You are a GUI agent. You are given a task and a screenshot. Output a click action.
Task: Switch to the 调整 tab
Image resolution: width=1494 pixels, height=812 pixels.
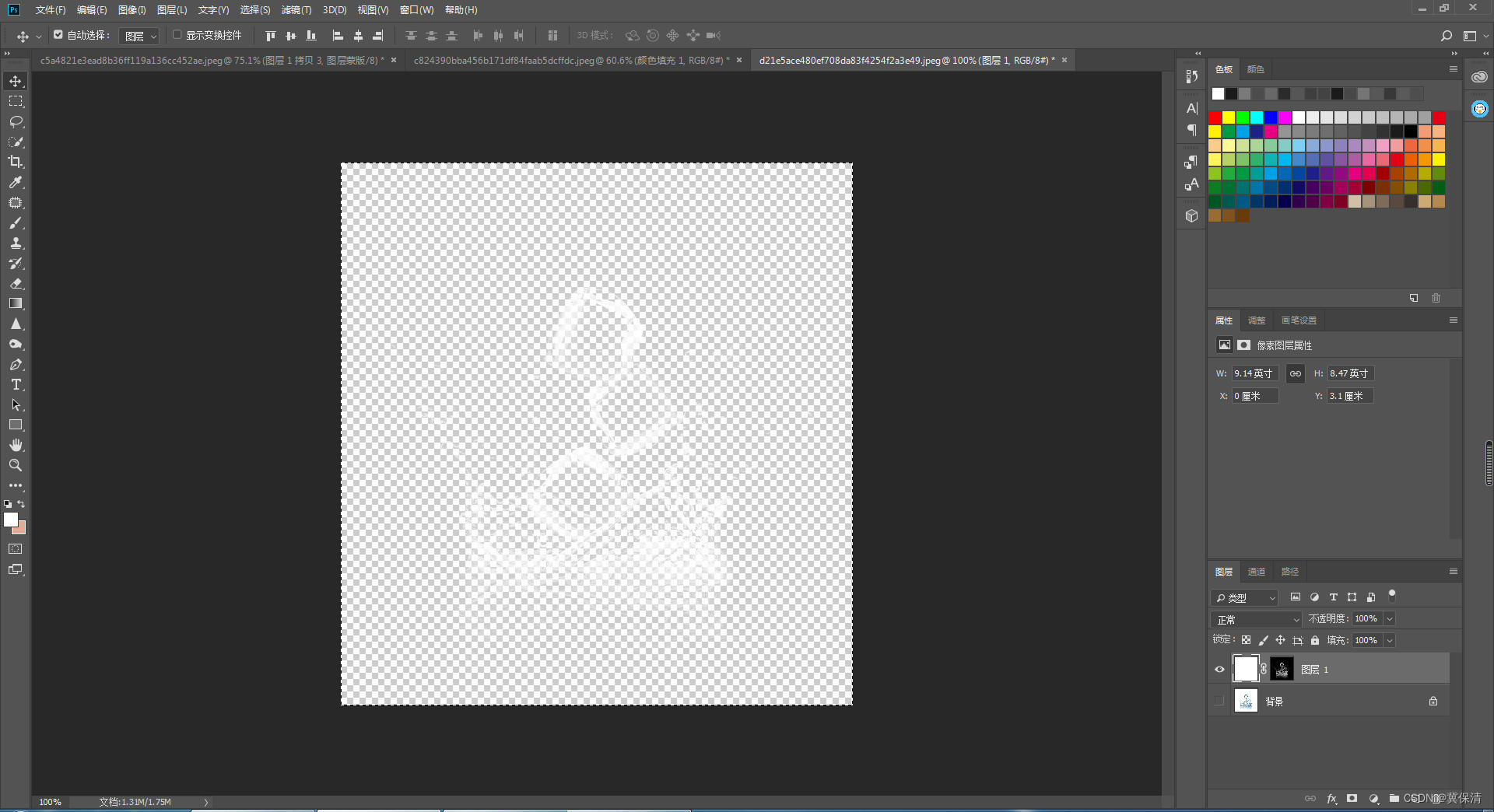pos(1257,320)
